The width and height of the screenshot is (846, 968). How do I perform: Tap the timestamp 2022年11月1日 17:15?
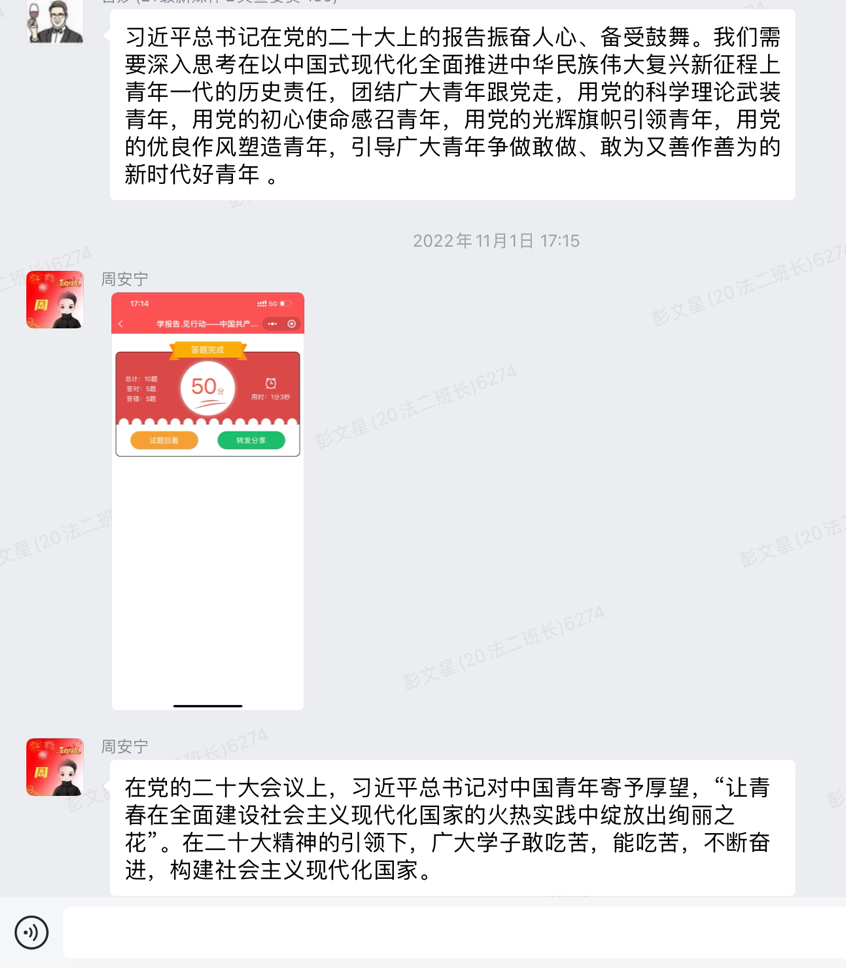click(496, 241)
